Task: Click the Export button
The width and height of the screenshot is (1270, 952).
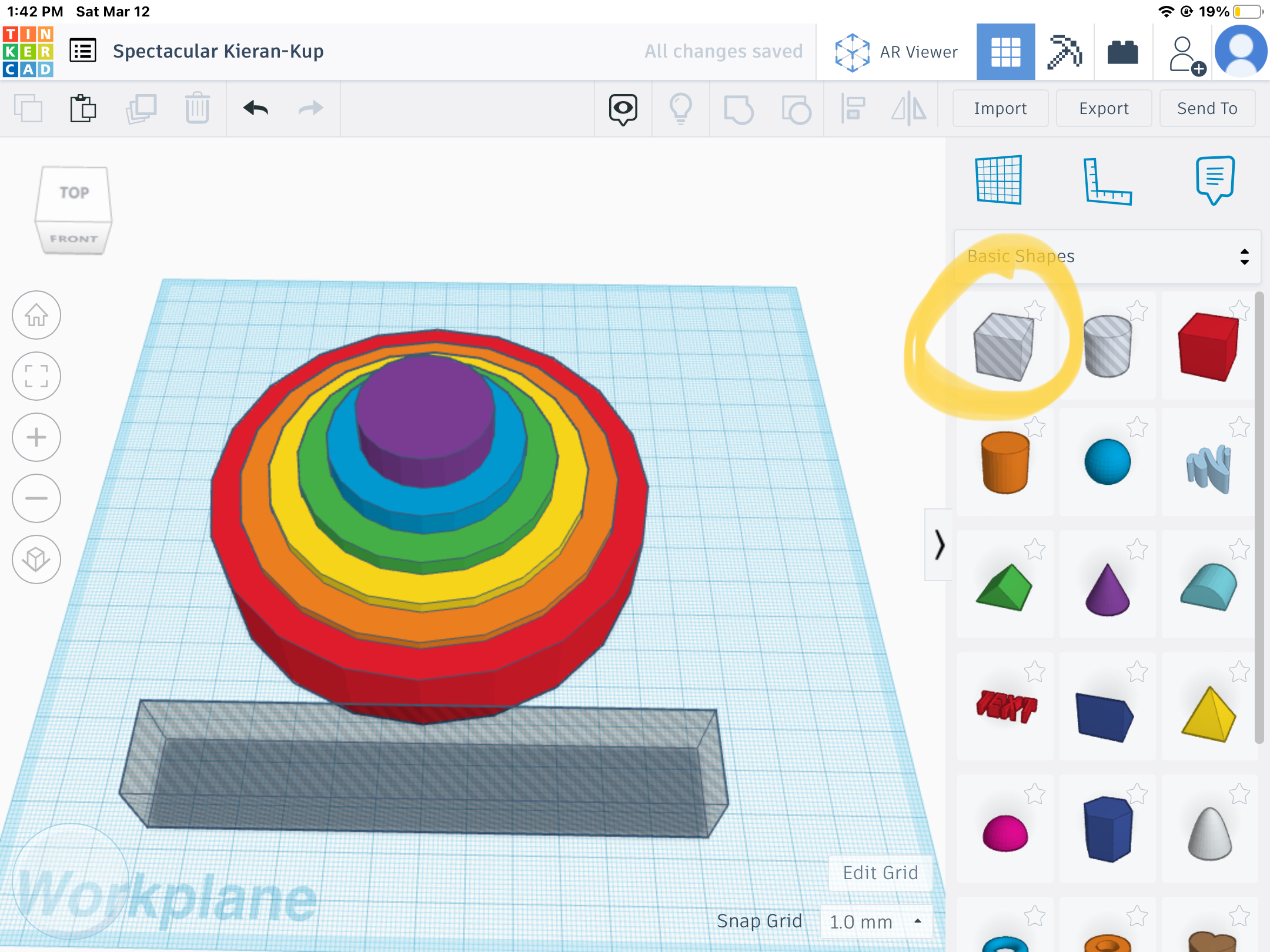Action: [1104, 108]
